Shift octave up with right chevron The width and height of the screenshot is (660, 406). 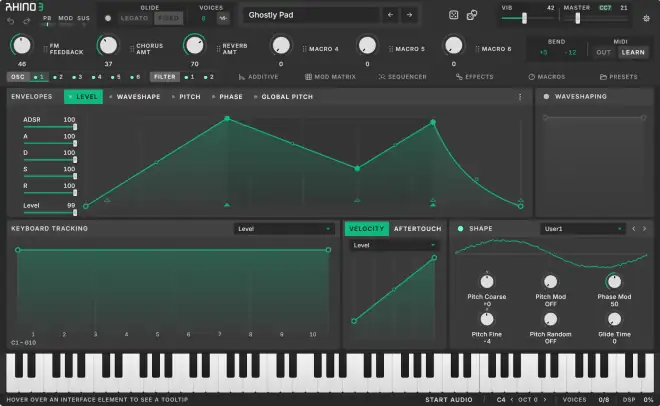point(545,400)
